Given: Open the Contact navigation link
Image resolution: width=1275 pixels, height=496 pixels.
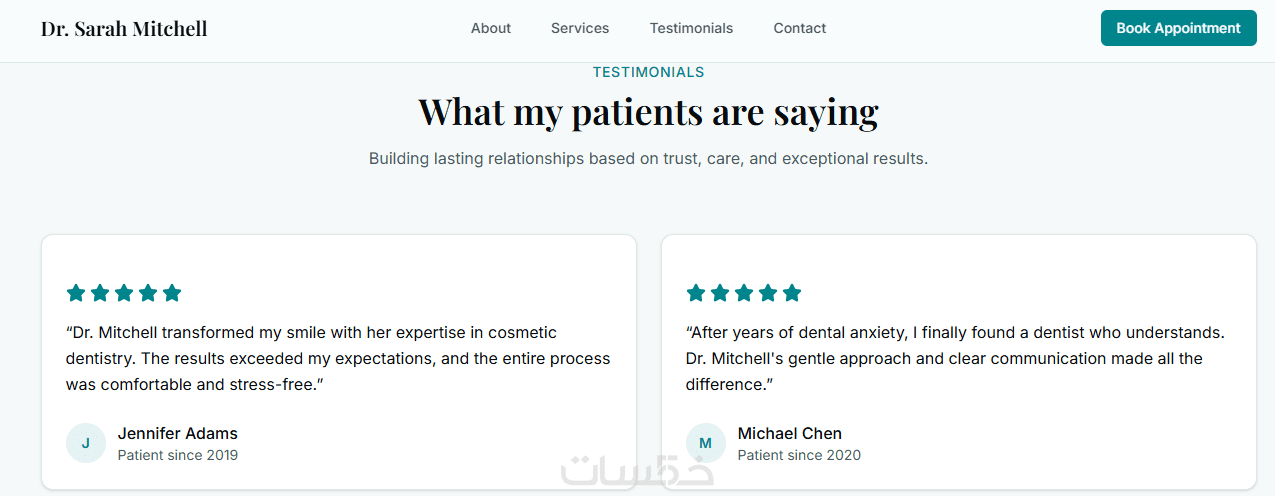Looking at the screenshot, I should click(x=800, y=28).
